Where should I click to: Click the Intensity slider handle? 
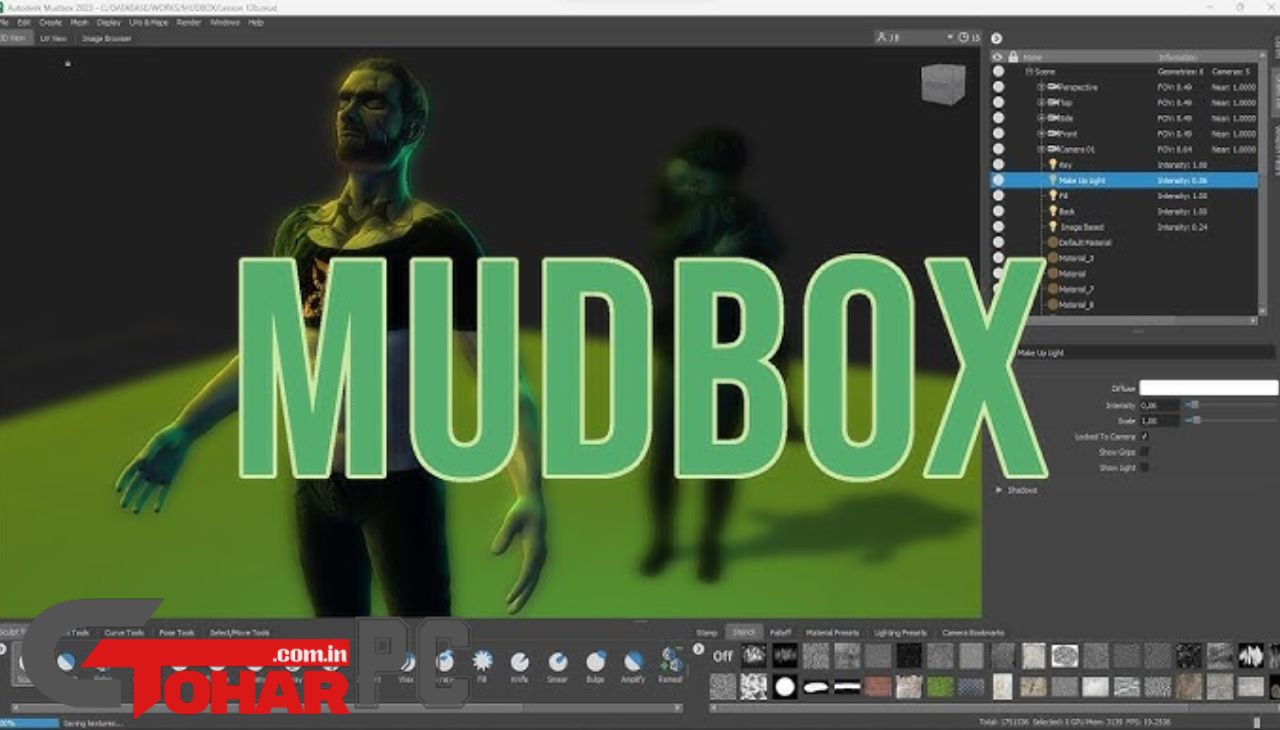1194,405
